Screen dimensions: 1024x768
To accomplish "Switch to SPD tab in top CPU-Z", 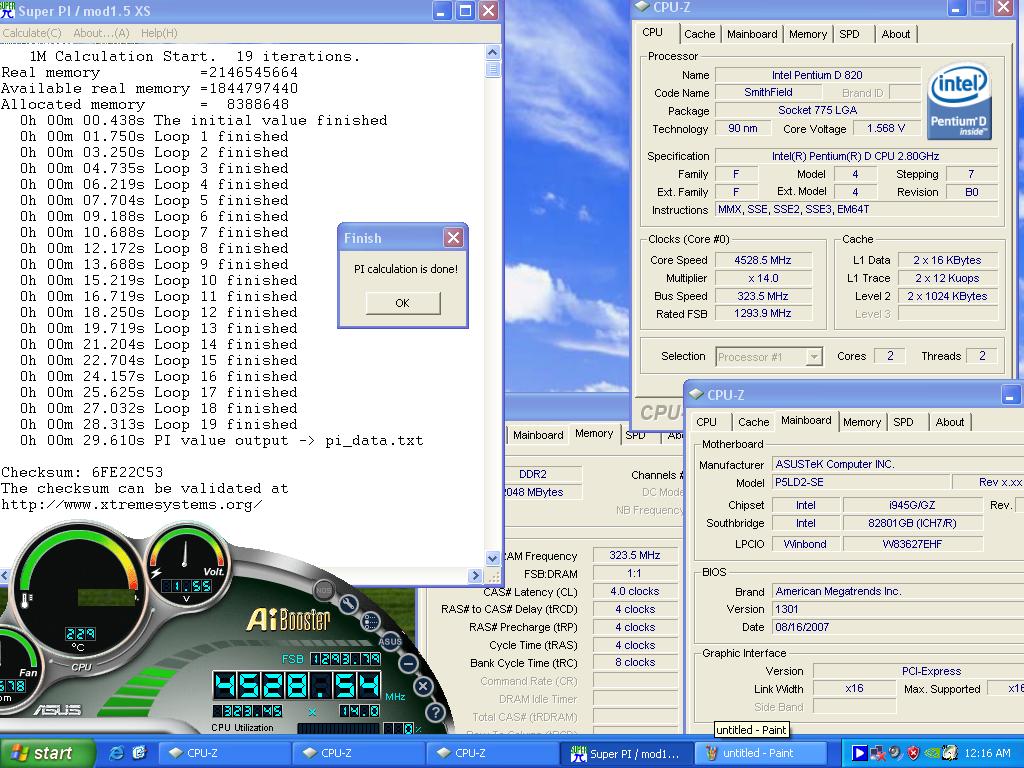I will pyautogui.click(x=849, y=34).
